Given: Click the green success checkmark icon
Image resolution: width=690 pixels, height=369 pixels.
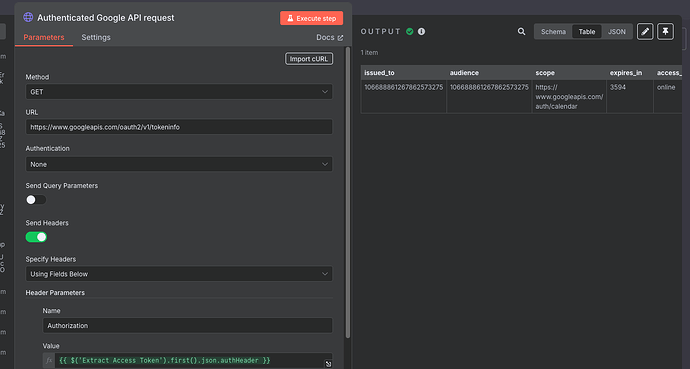Looking at the screenshot, I should pos(410,32).
